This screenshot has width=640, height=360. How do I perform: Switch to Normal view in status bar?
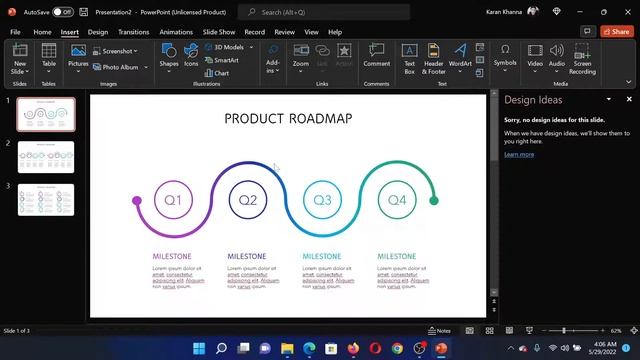[x=470, y=331]
